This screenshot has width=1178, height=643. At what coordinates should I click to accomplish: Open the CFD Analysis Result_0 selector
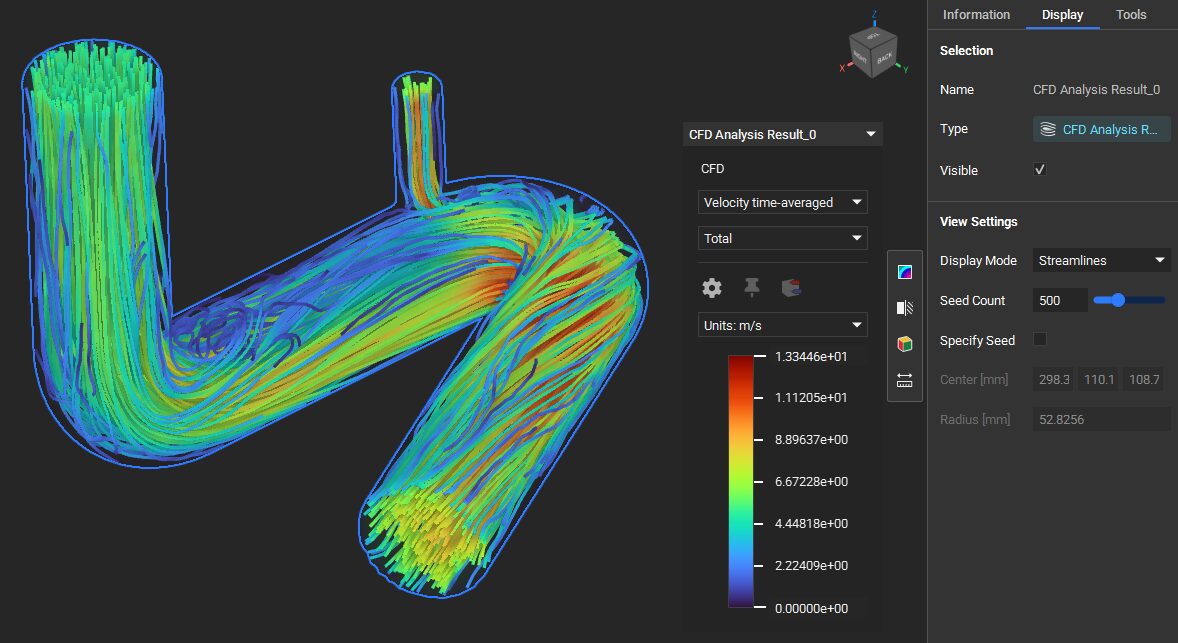[782, 133]
